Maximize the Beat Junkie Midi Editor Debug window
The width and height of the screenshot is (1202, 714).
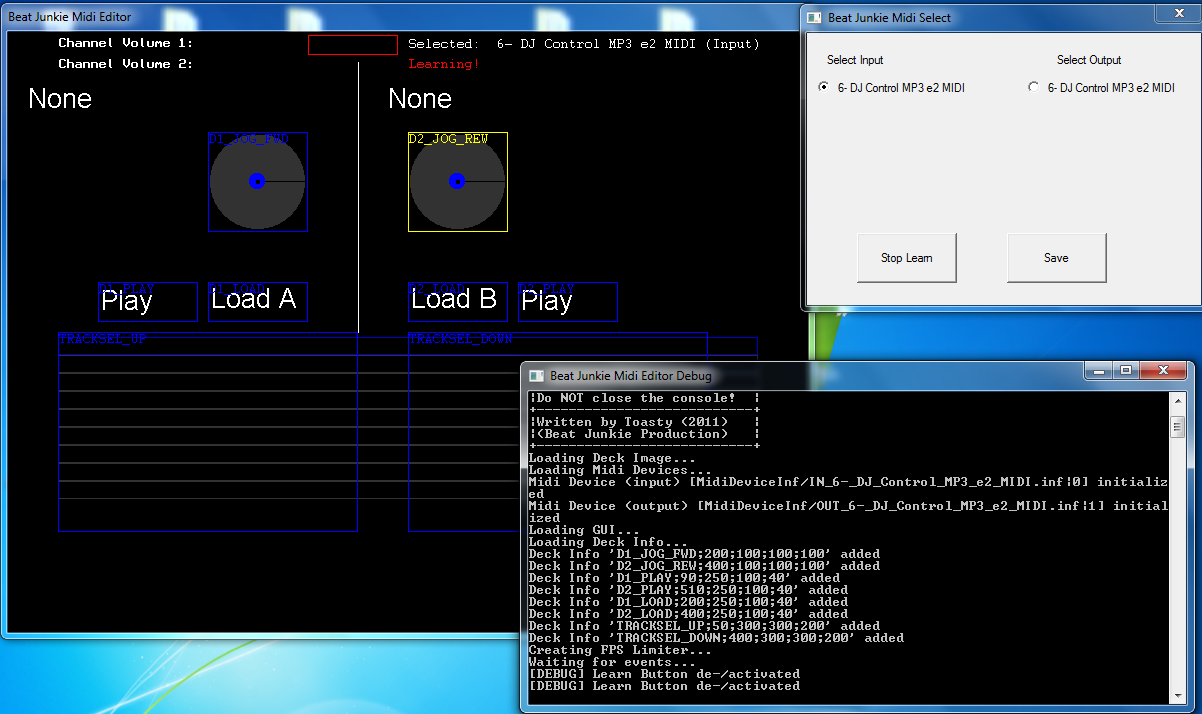(x=1126, y=370)
